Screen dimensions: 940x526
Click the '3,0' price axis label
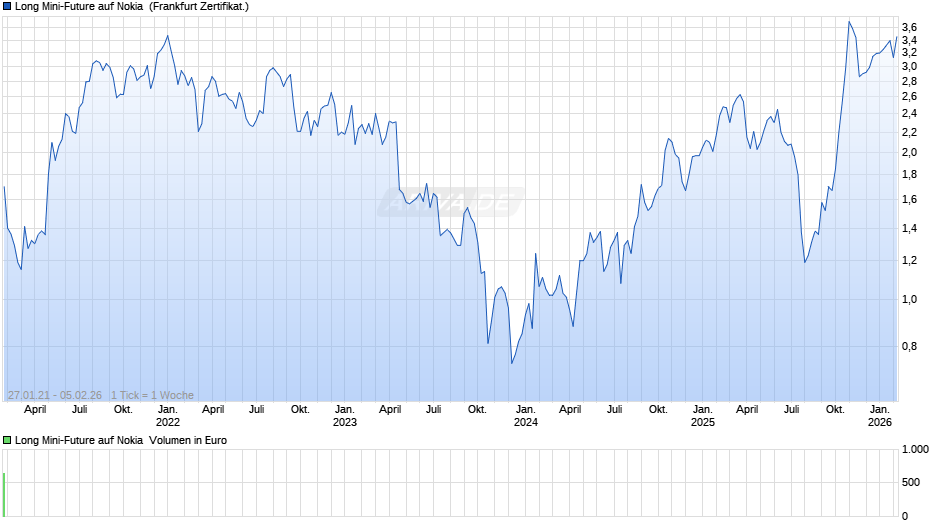[909, 67]
